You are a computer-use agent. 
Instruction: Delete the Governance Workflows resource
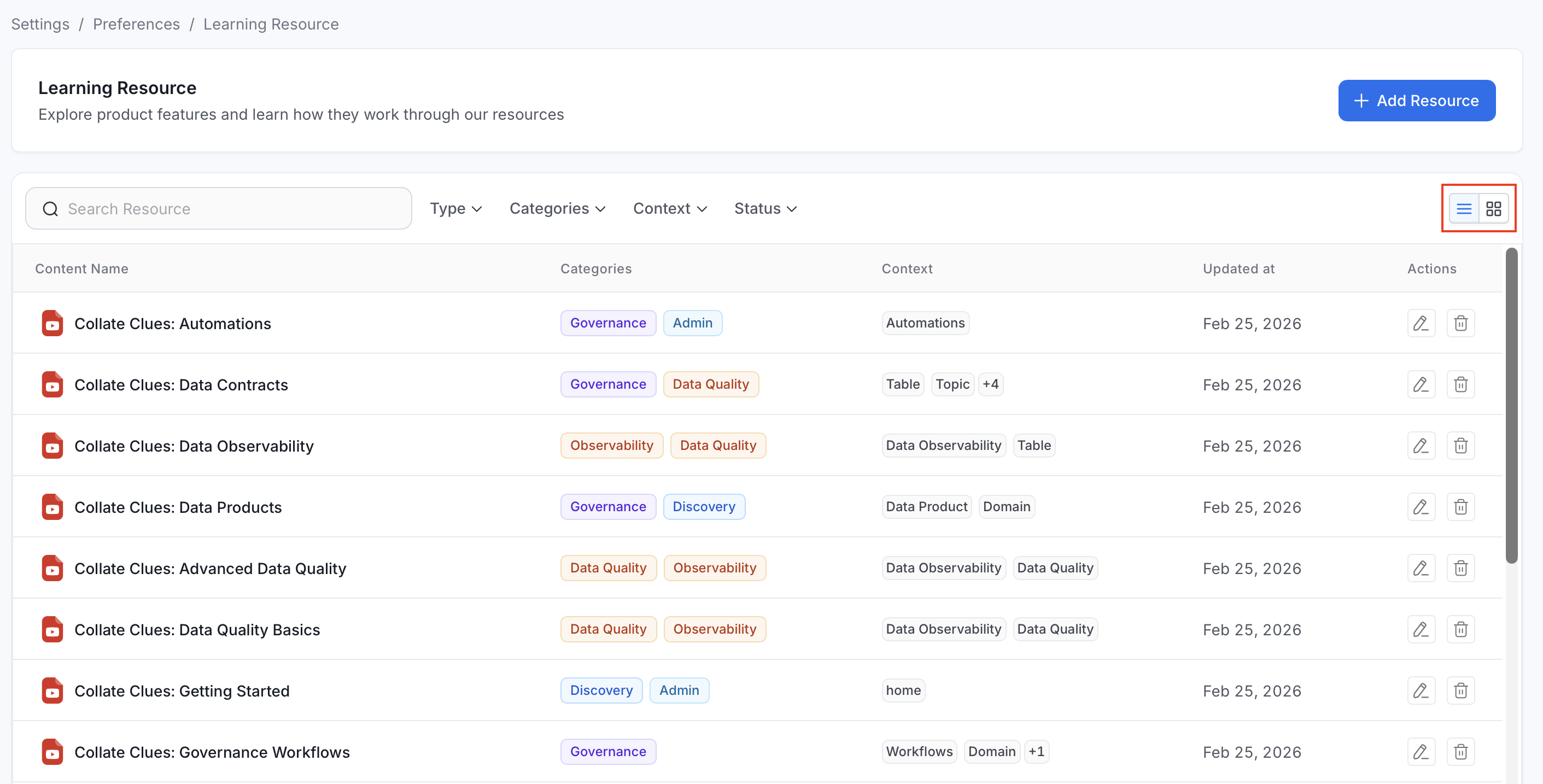(1460, 752)
